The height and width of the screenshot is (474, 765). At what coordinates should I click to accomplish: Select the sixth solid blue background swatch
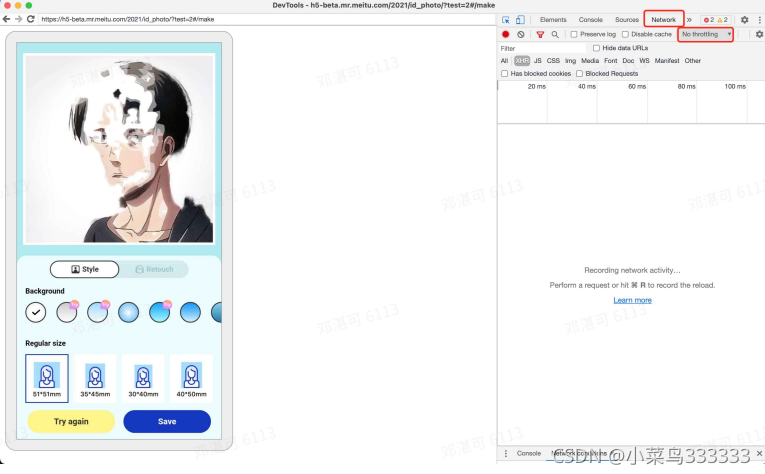point(190,312)
